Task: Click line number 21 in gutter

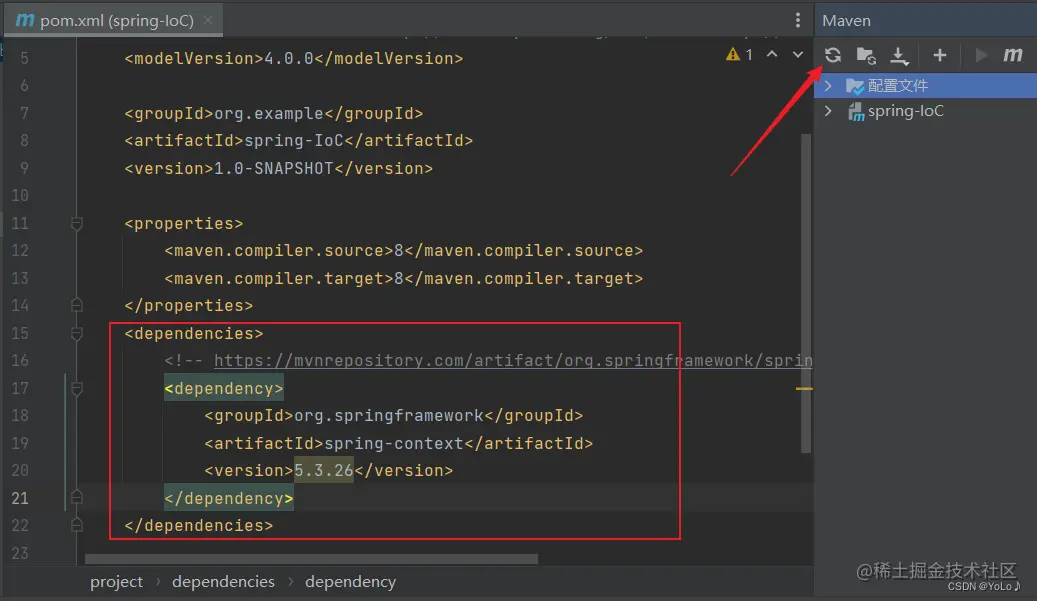Action: coord(20,498)
